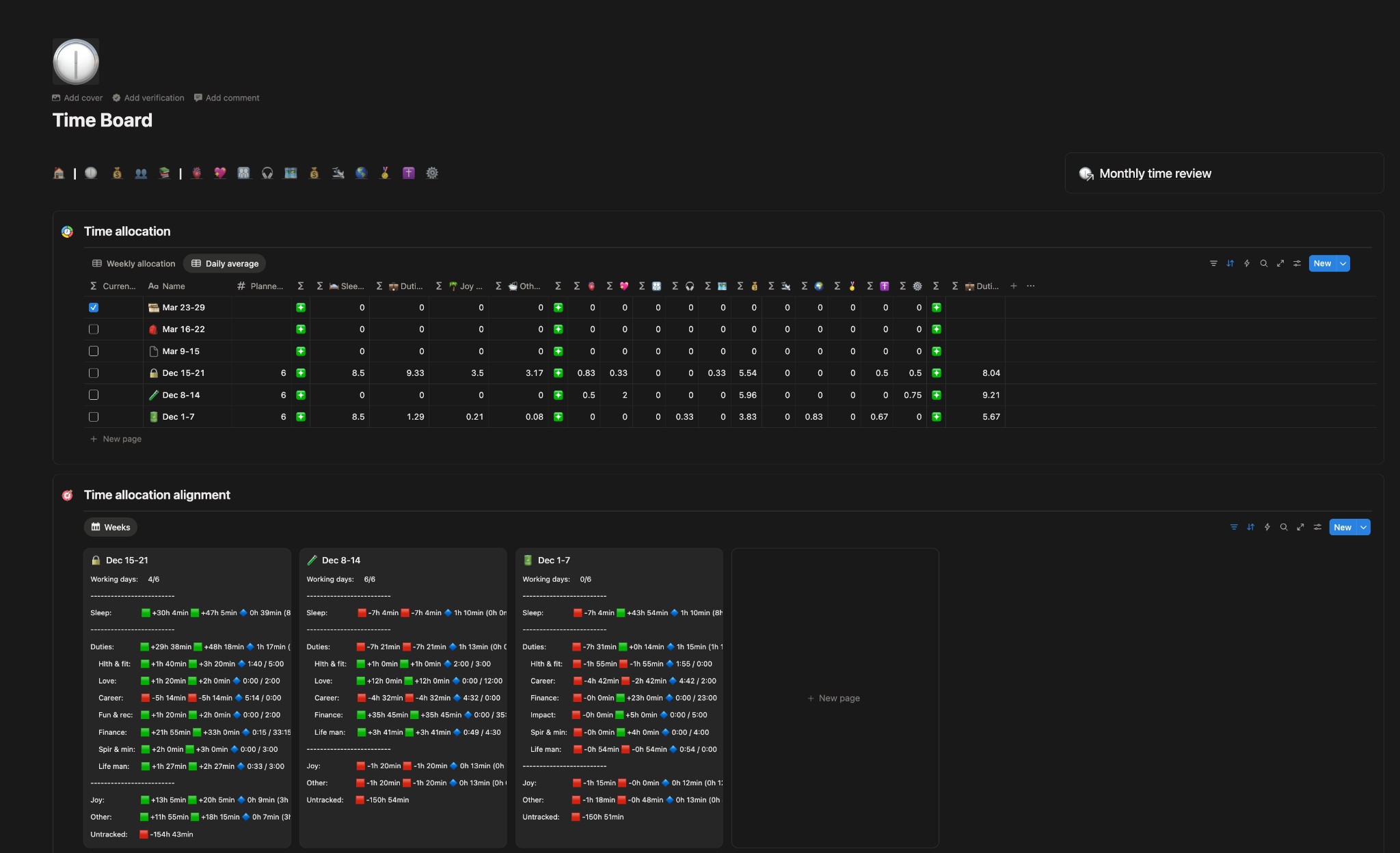Open filter options for Time allocation
The image size is (1400, 853).
(x=1213, y=263)
